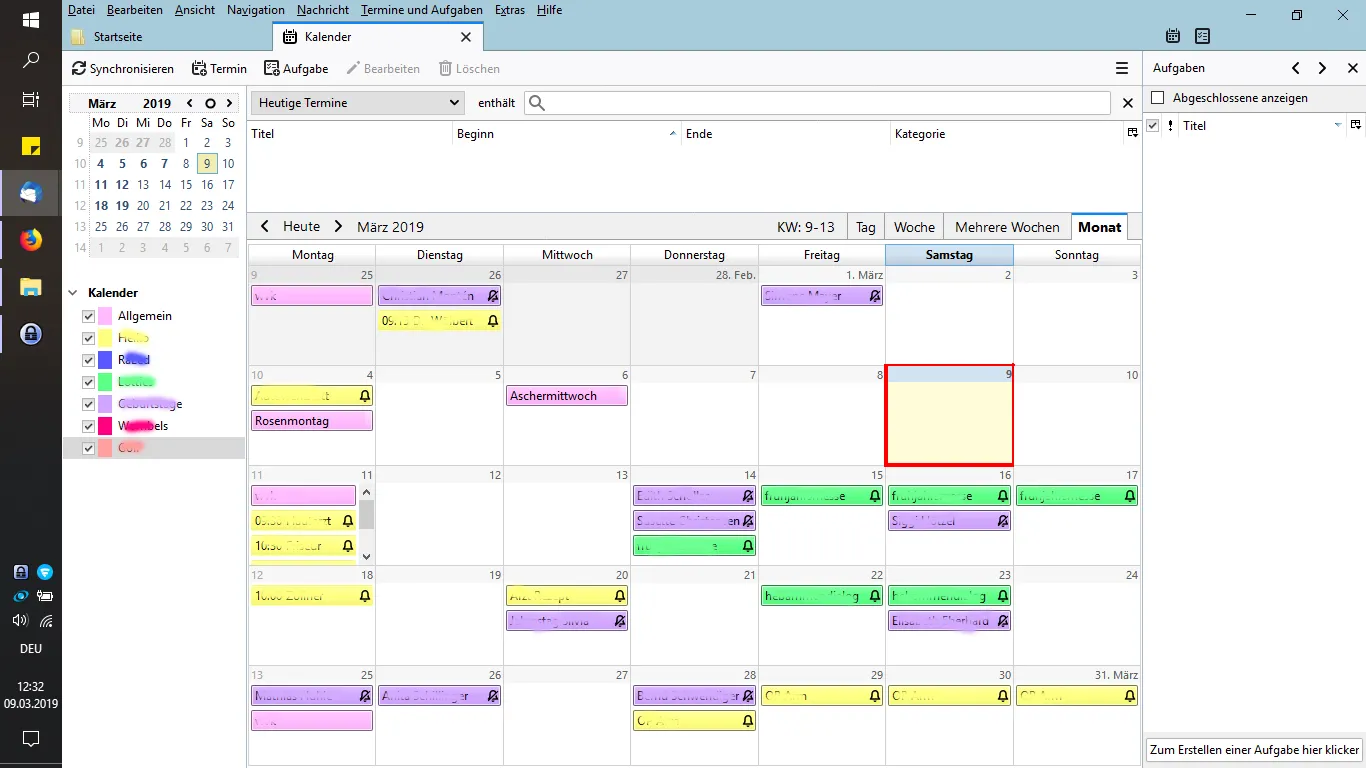Open the Termine und Aufgaben menu
The image size is (1366, 768).
[422, 10]
